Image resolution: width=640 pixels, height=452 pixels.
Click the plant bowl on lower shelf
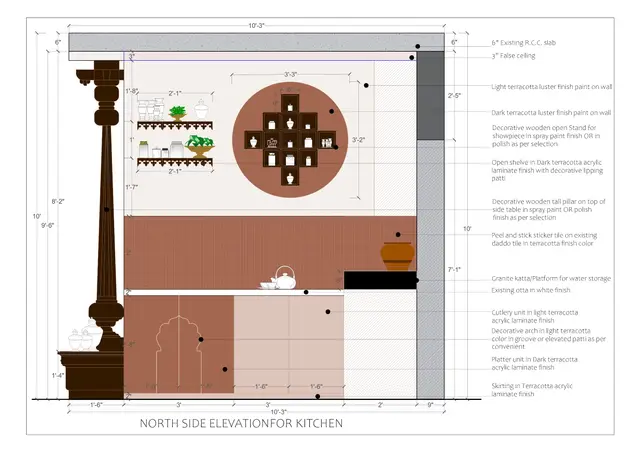coord(200,147)
